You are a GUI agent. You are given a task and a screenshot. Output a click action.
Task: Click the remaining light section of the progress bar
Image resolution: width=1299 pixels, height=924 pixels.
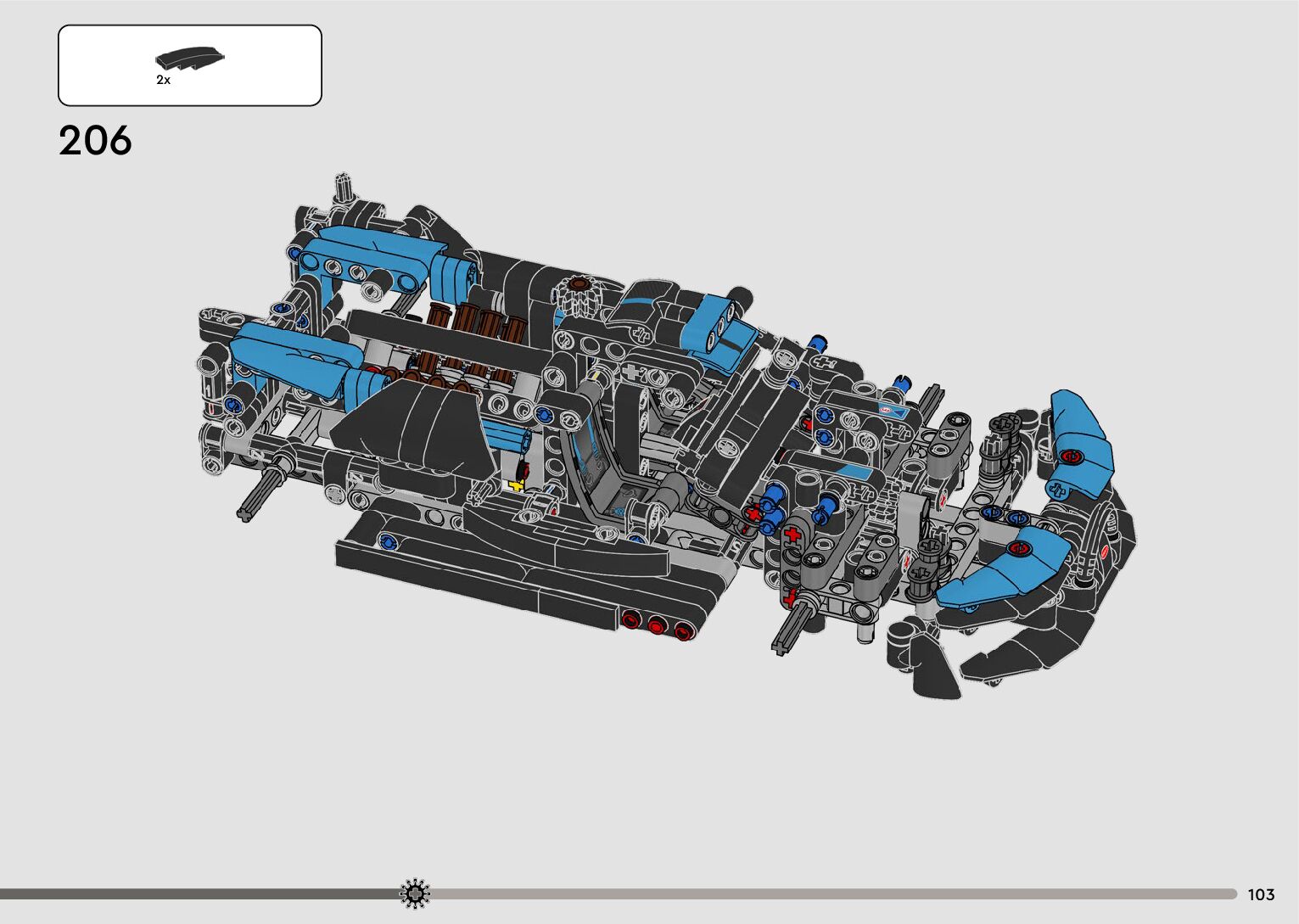coord(831,893)
